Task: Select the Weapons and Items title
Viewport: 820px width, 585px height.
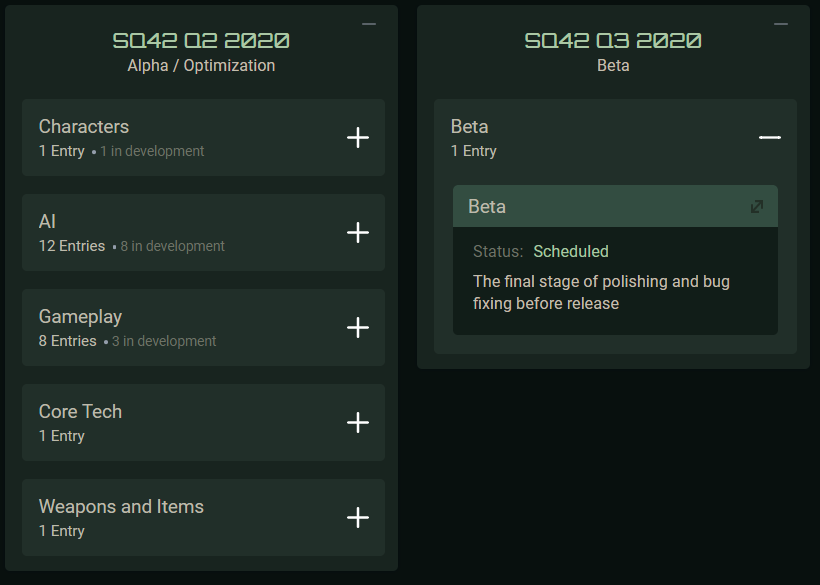Action: pyautogui.click(x=121, y=507)
